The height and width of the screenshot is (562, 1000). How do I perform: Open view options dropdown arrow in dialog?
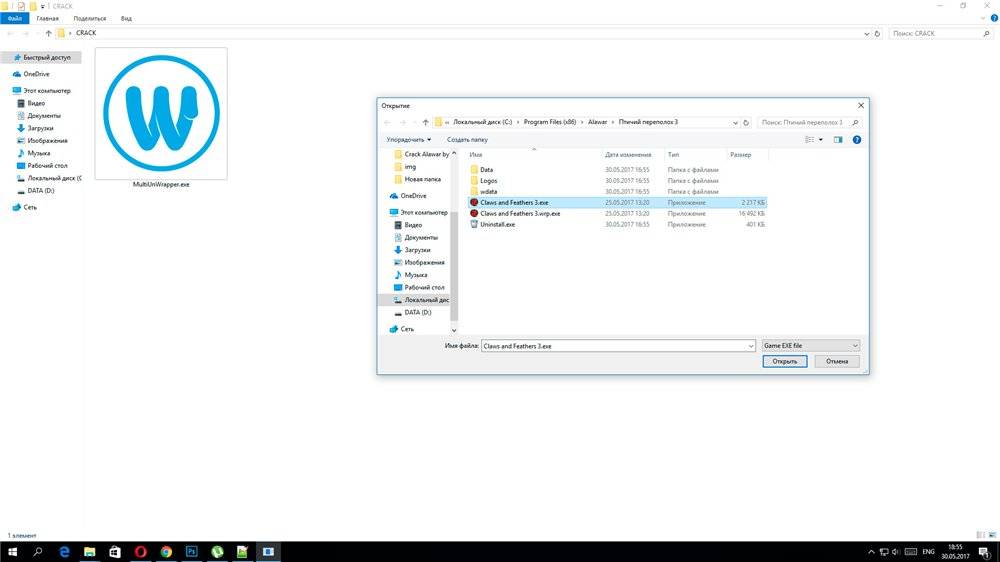[x=821, y=140]
